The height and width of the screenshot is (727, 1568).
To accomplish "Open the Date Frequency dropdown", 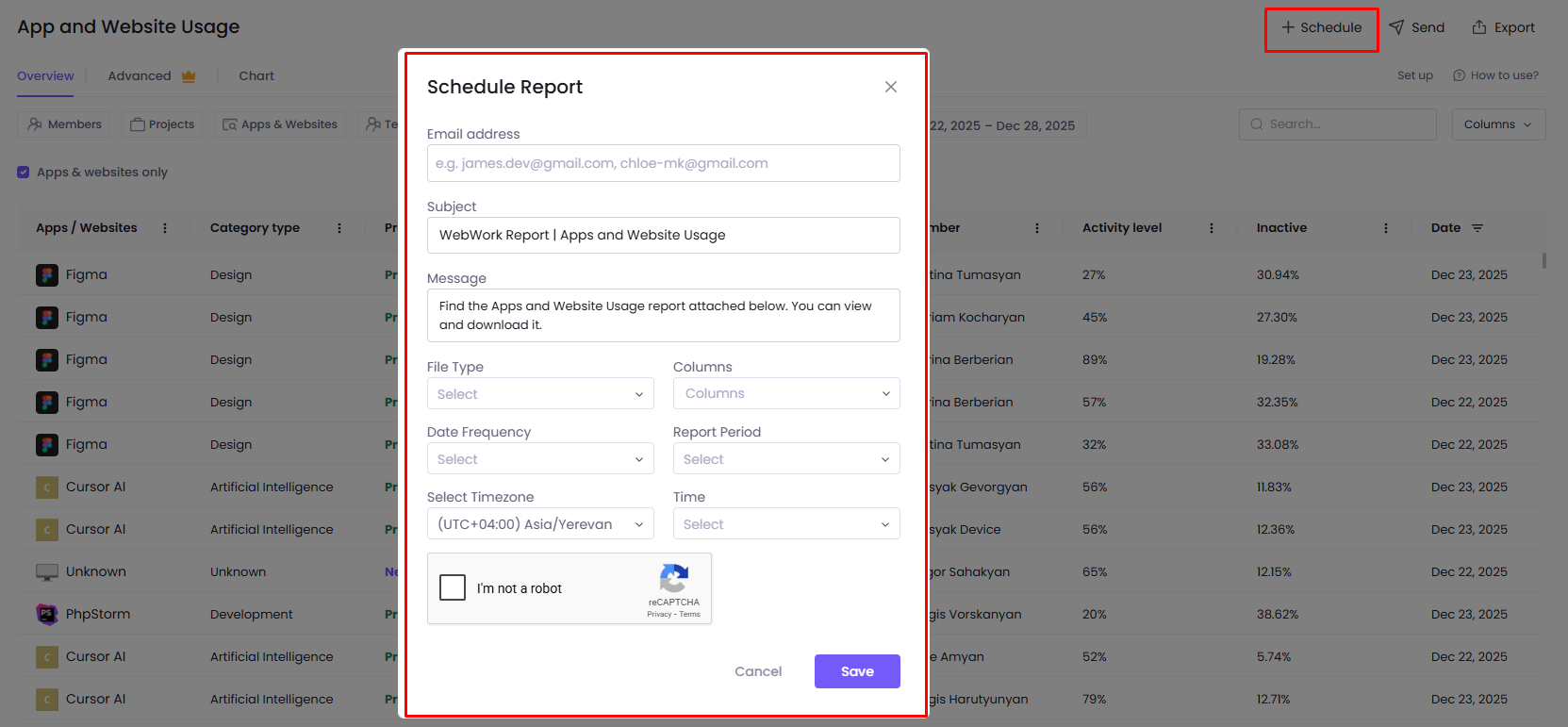I will (540, 459).
